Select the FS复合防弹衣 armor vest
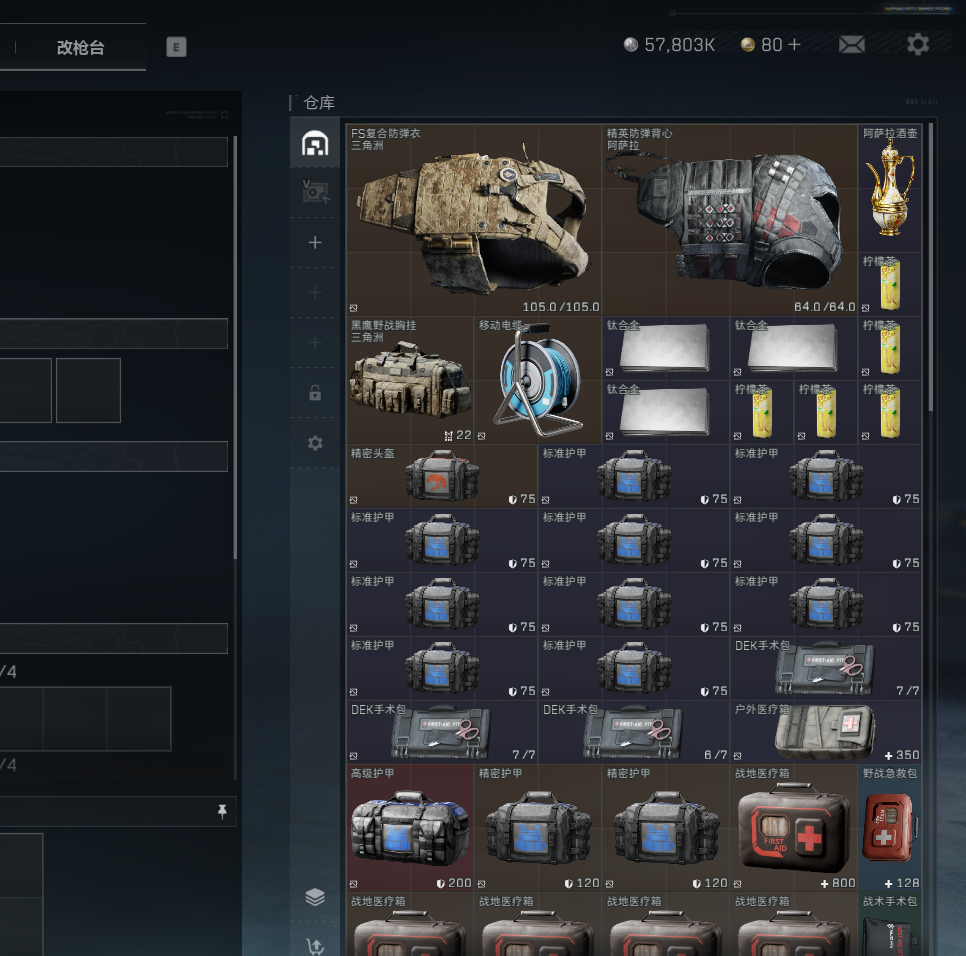 pos(474,220)
